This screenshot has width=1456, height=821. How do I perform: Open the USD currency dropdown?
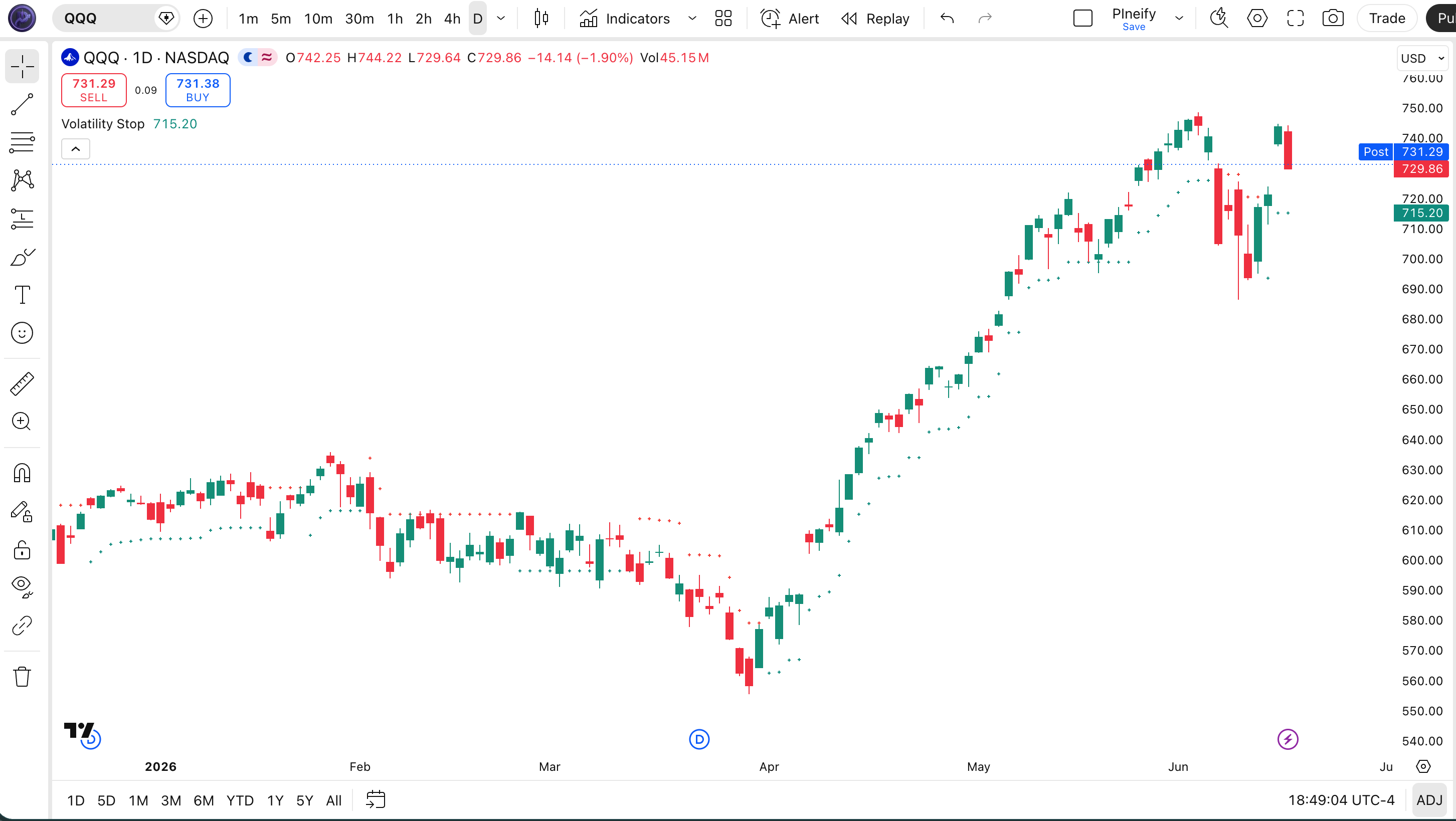(1422, 58)
